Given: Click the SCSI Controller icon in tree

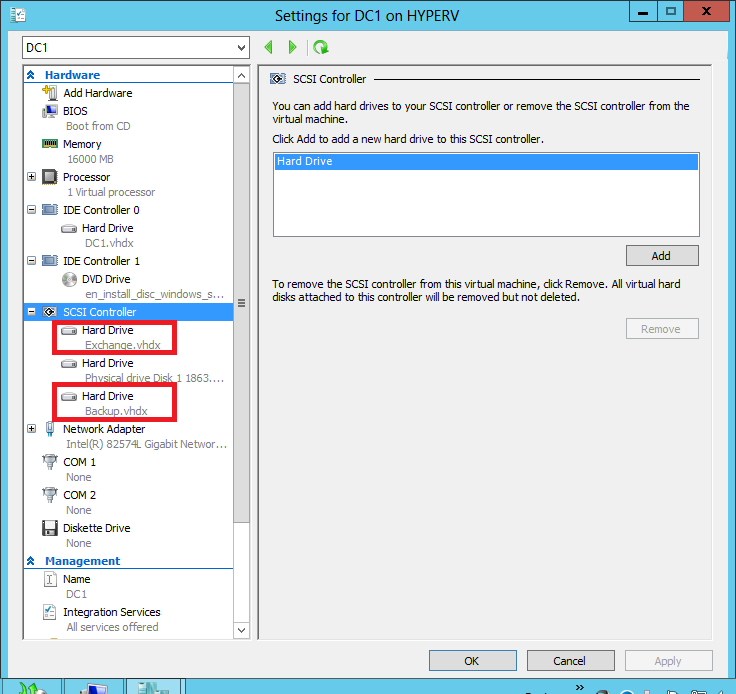Looking at the screenshot, I should point(50,312).
